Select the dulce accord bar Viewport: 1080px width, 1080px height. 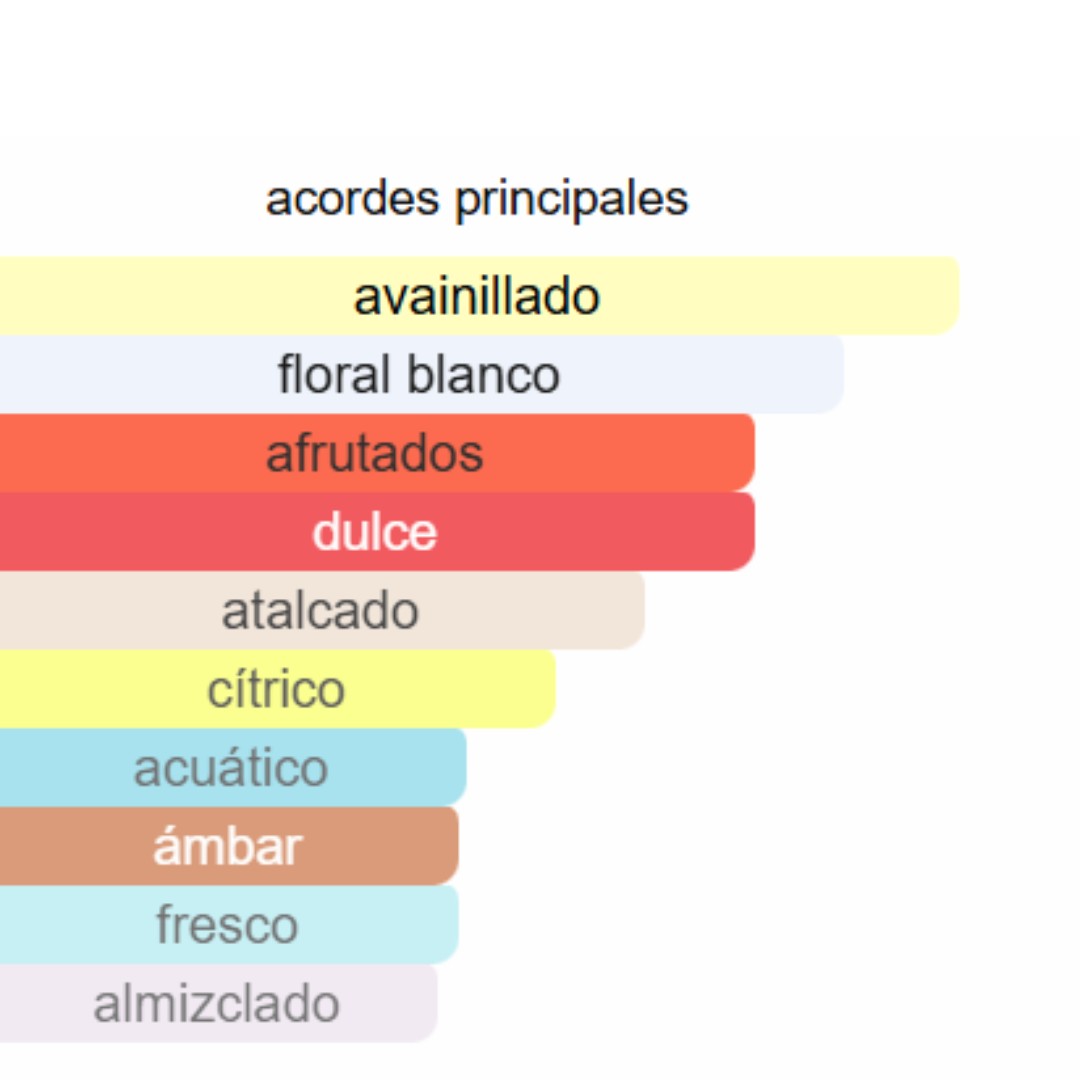[x=375, y=532]
